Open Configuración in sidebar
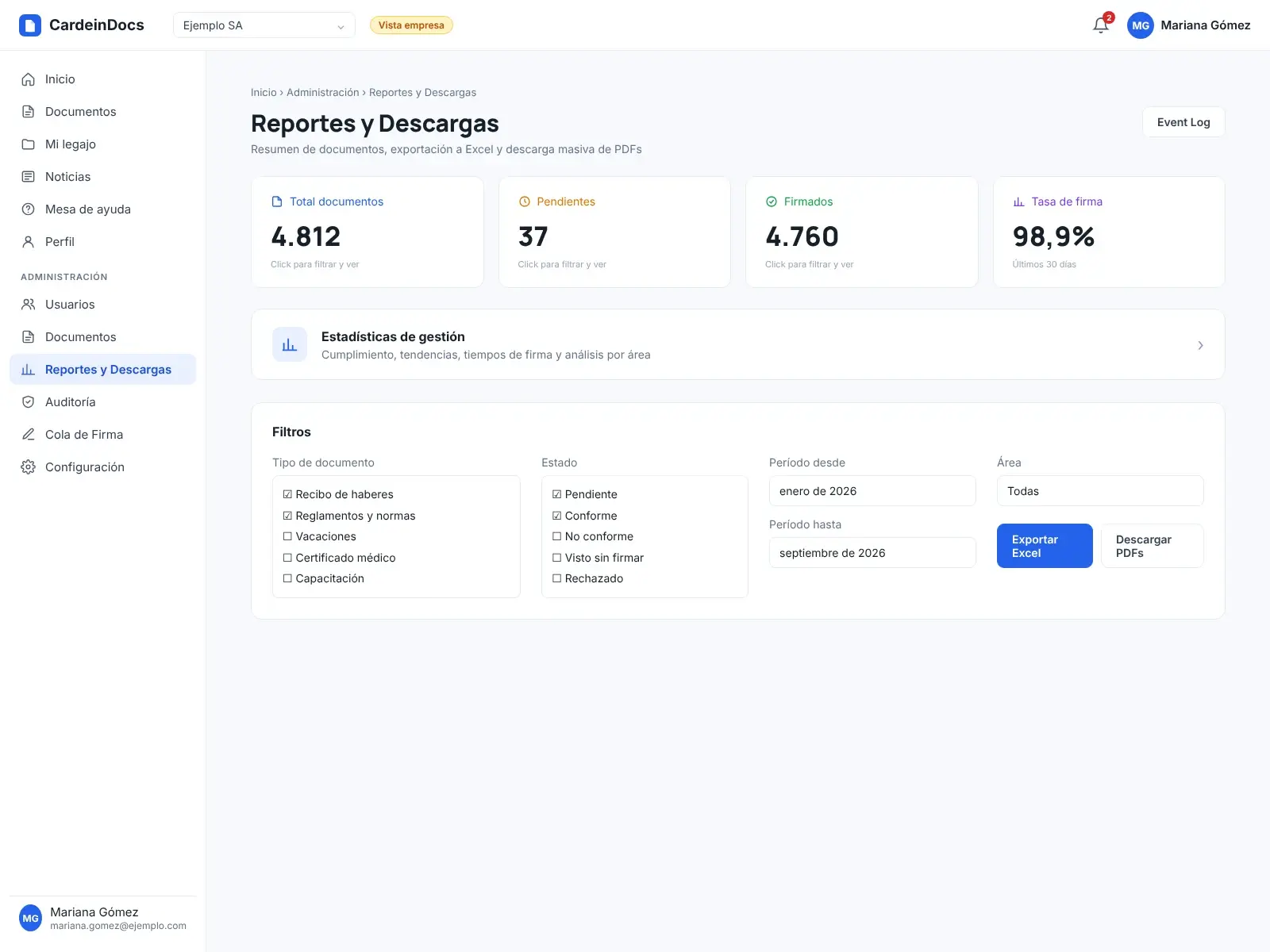The image size is (1270, 952). click(102, 467)
